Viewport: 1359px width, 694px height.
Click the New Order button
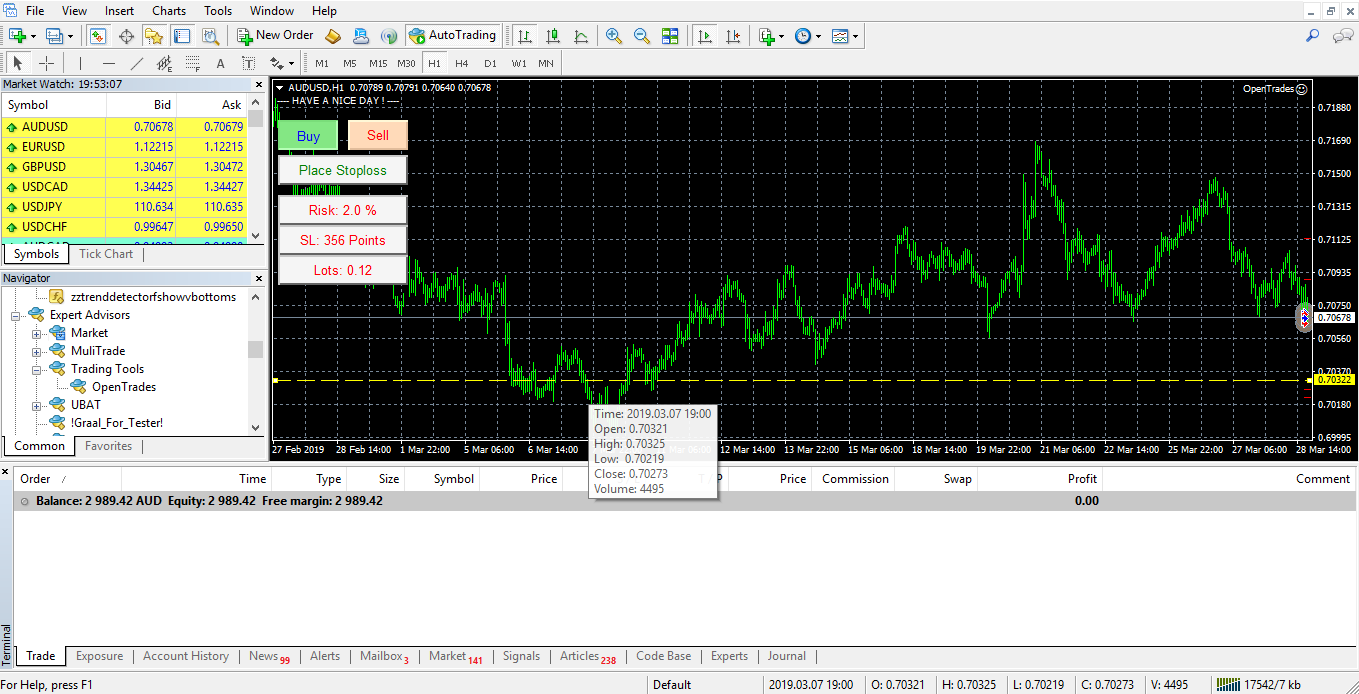tap(275, 36)
